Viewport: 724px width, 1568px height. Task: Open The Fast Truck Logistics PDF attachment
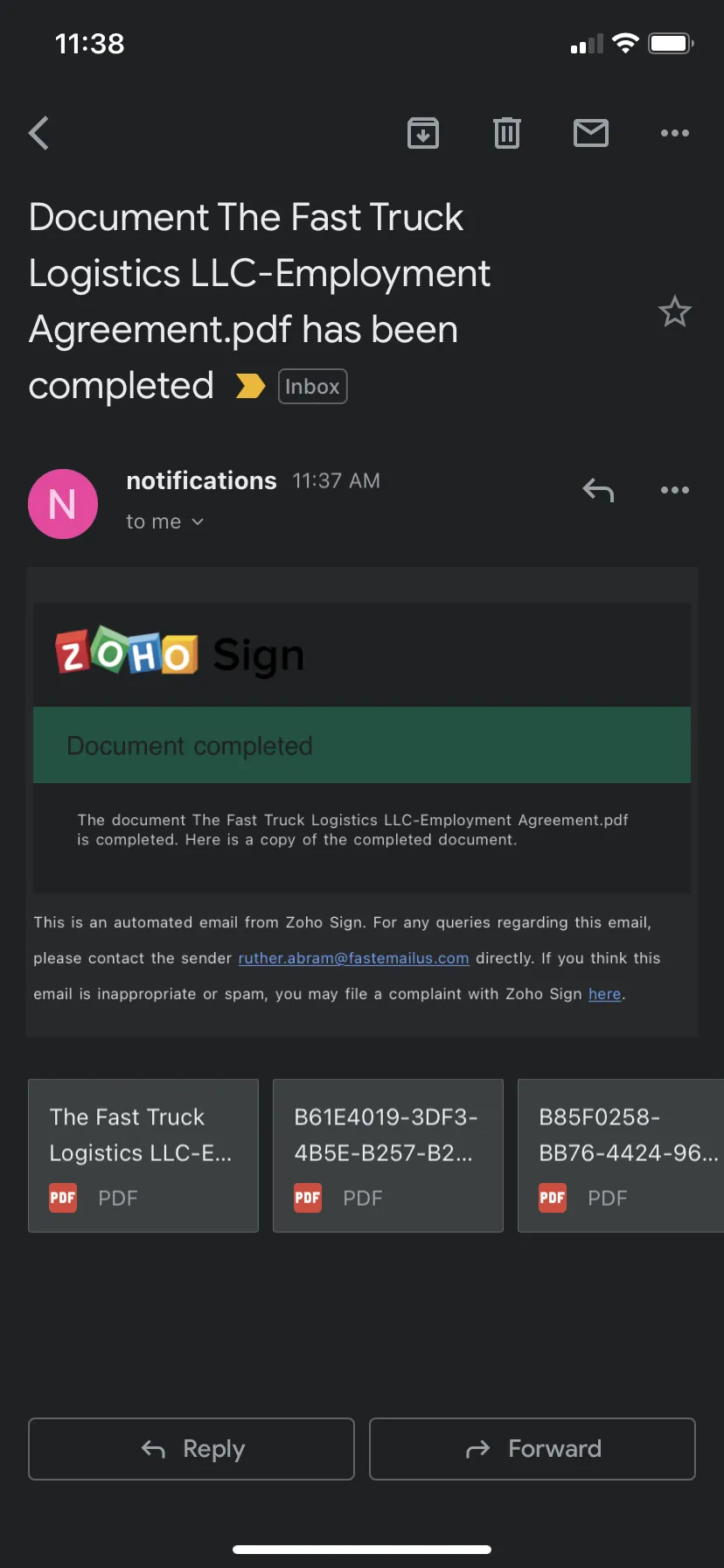tap(143, 1156)
